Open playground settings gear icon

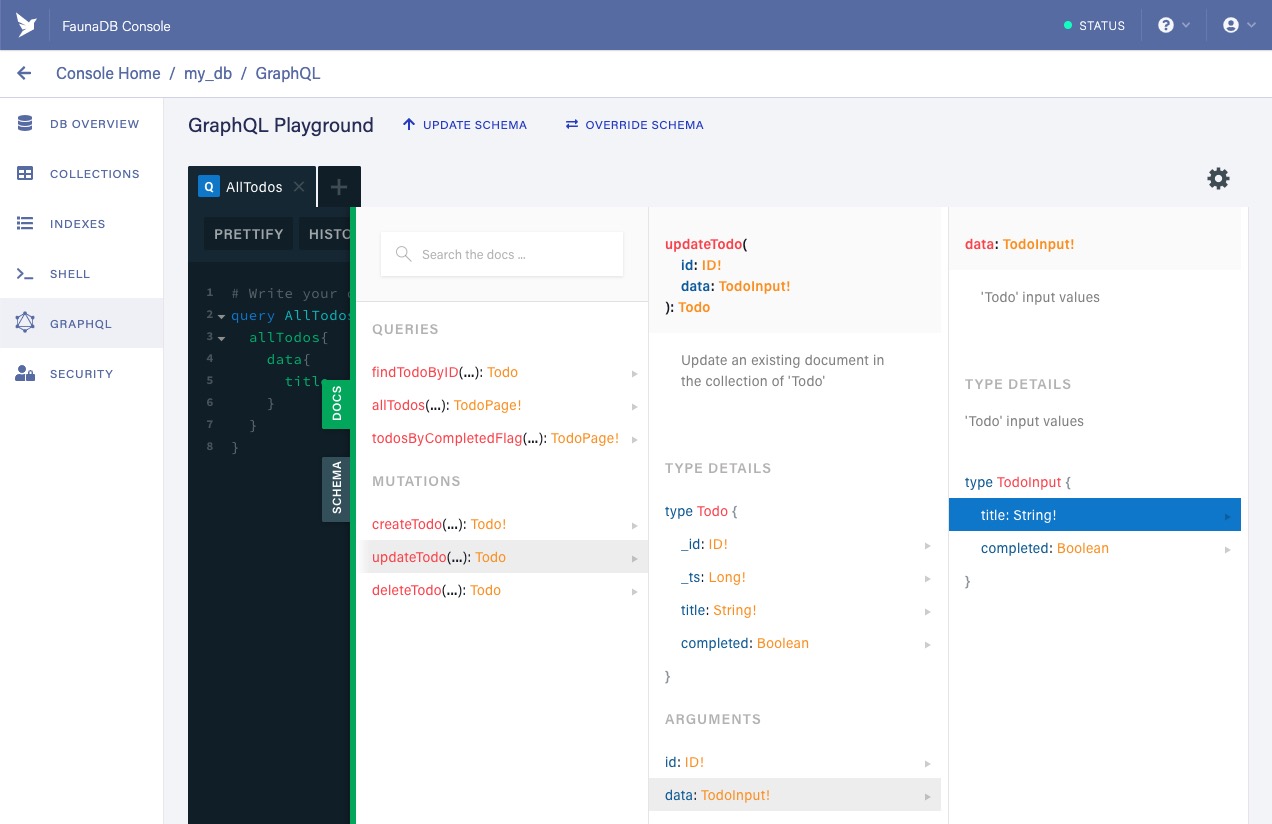coord(1218,179)
